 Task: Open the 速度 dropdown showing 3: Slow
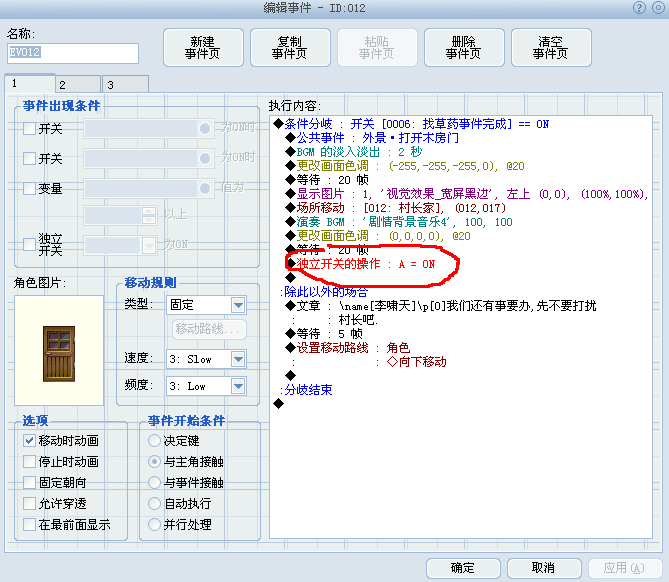click(x=206, y=359)
